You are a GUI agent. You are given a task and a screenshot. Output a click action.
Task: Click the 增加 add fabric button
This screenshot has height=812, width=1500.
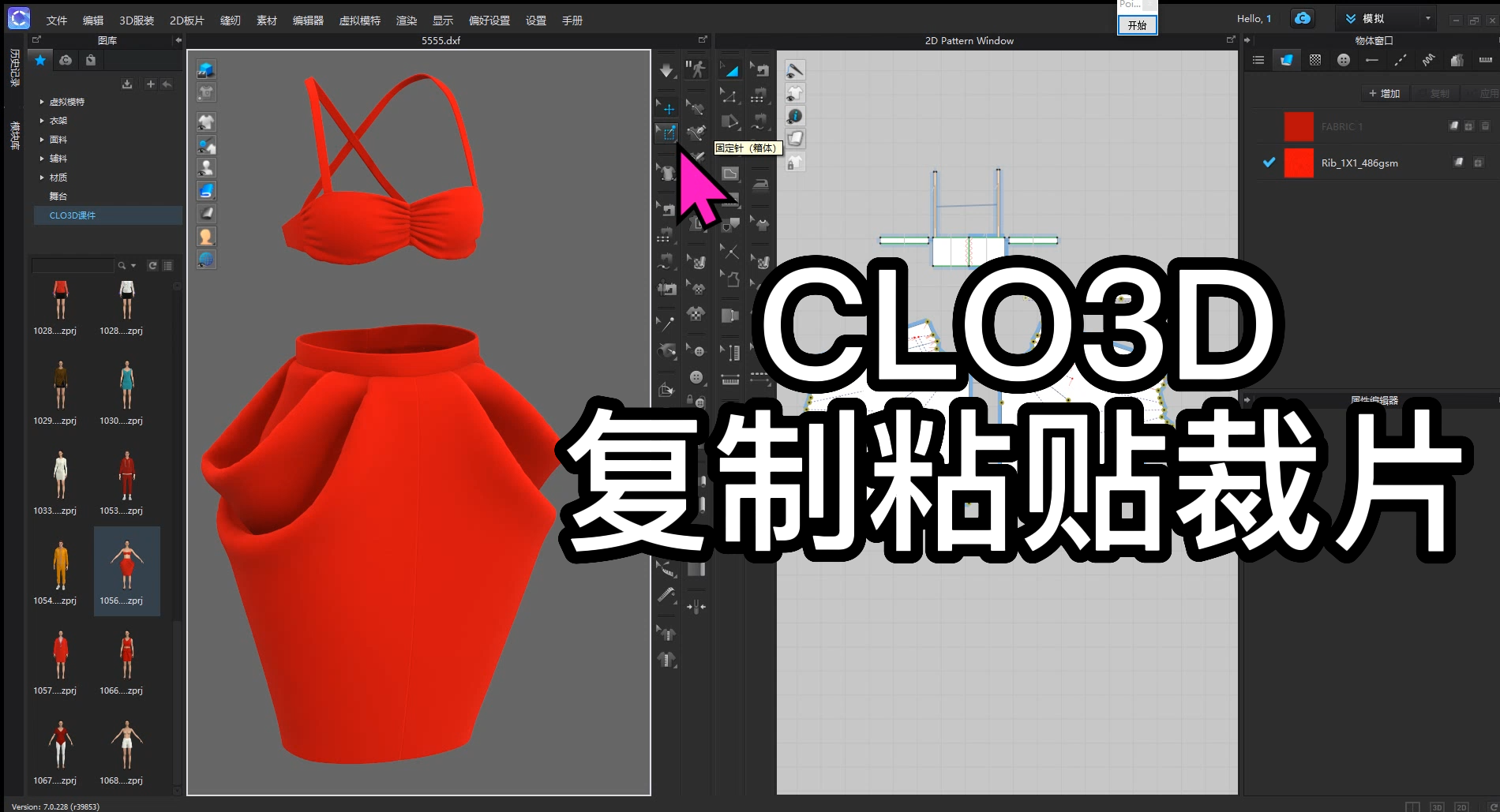[x=1385, y=93]
